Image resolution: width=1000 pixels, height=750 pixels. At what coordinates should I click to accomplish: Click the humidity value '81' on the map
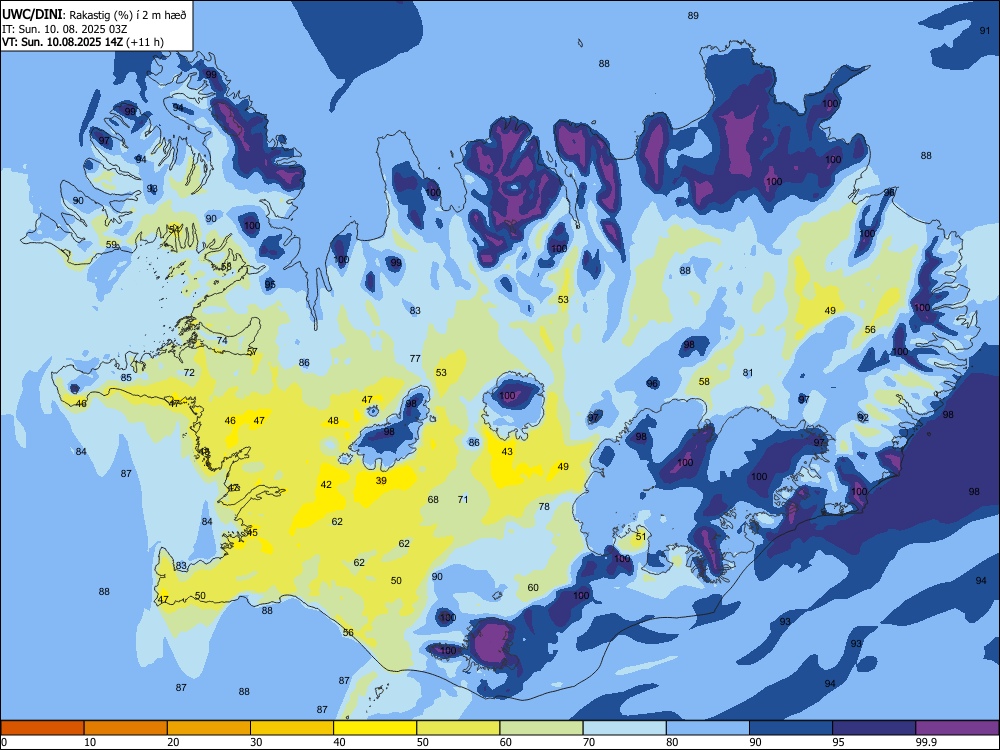coord(748,372)
